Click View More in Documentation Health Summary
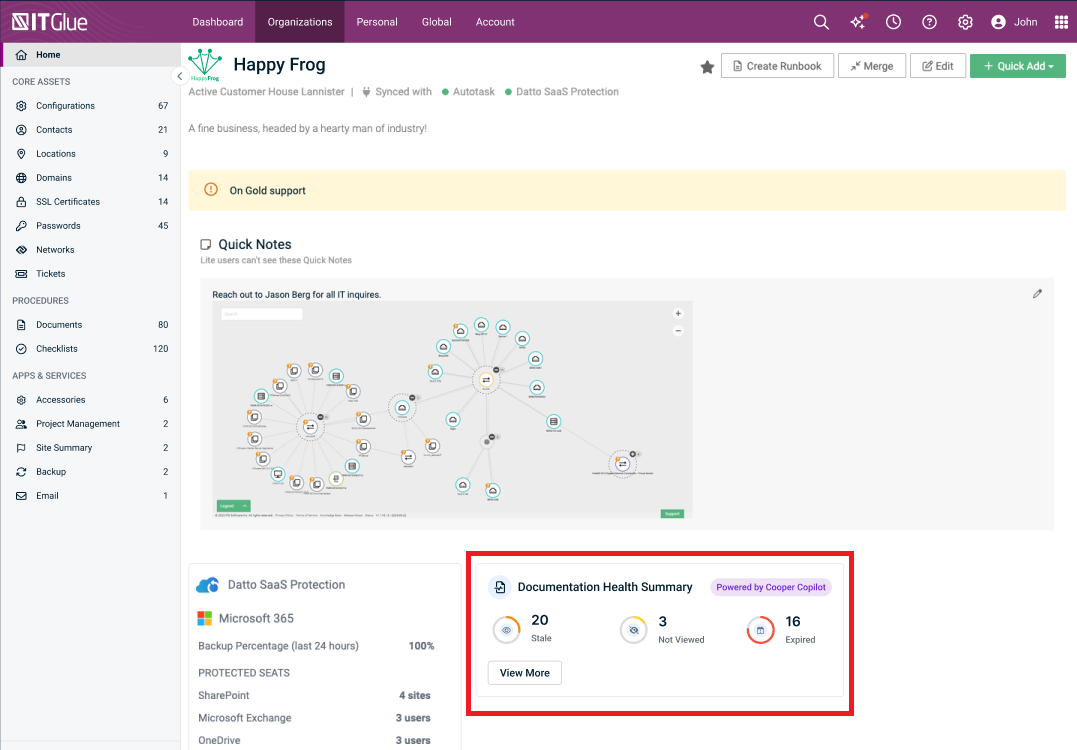The image size is (1077, 750). pos(525,673)
